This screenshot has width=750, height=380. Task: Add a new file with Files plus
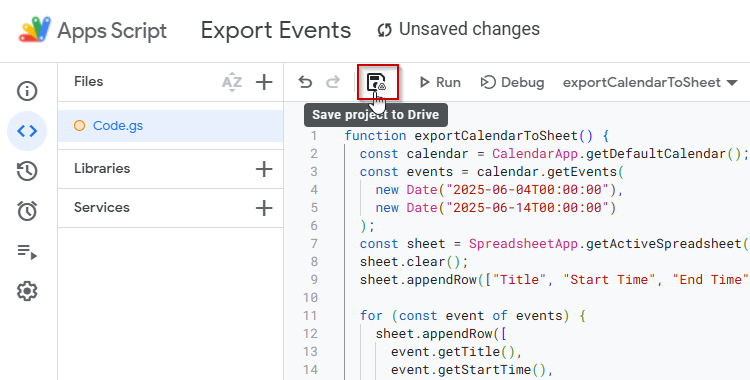(x=264, y=82)
